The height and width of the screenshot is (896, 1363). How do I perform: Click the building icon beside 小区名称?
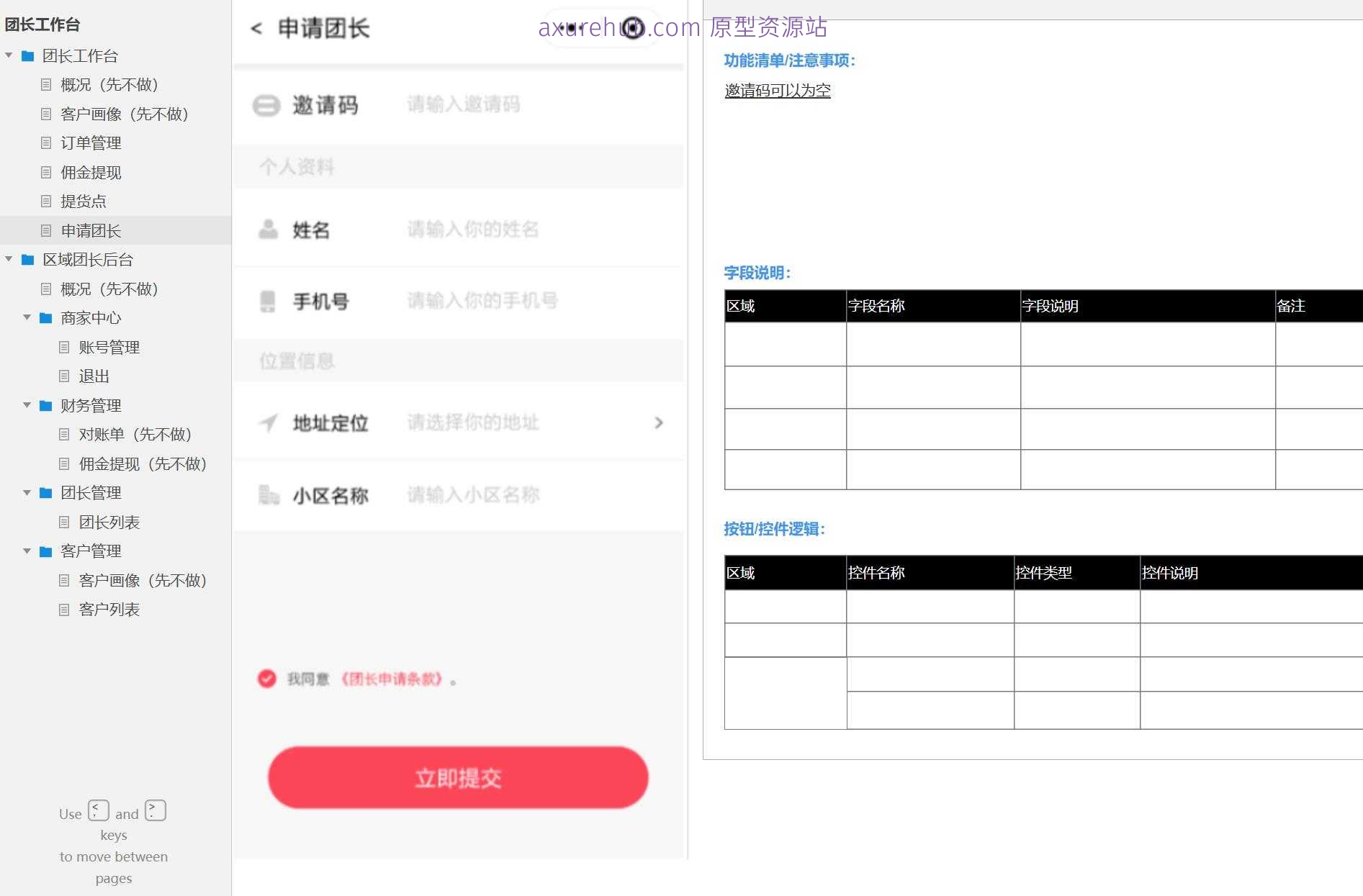click(268, 494)
